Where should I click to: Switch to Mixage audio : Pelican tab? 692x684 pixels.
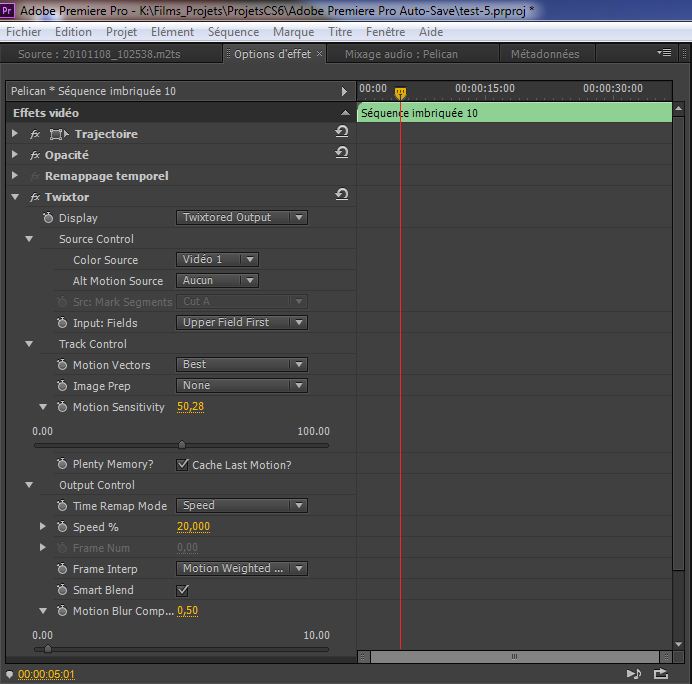click(401, 54)
